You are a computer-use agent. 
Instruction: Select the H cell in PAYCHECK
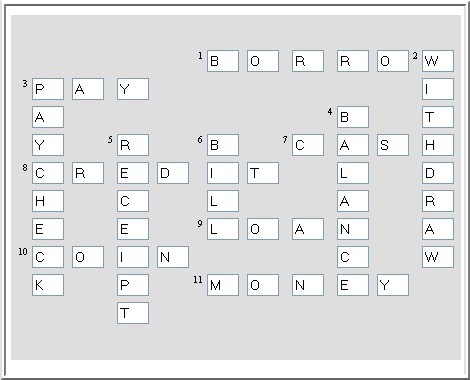48,201
